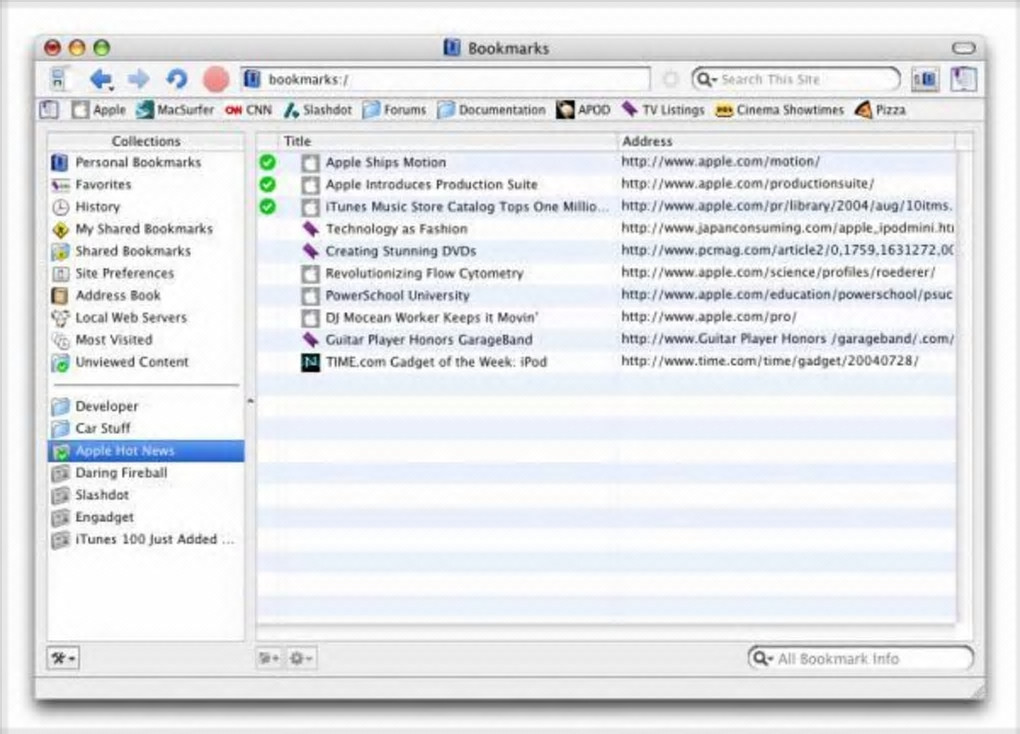Click the Creating Stunning DVDs bookmark icon
The width and height of the screenshot is (1020, 734).
tap(310, 251)
